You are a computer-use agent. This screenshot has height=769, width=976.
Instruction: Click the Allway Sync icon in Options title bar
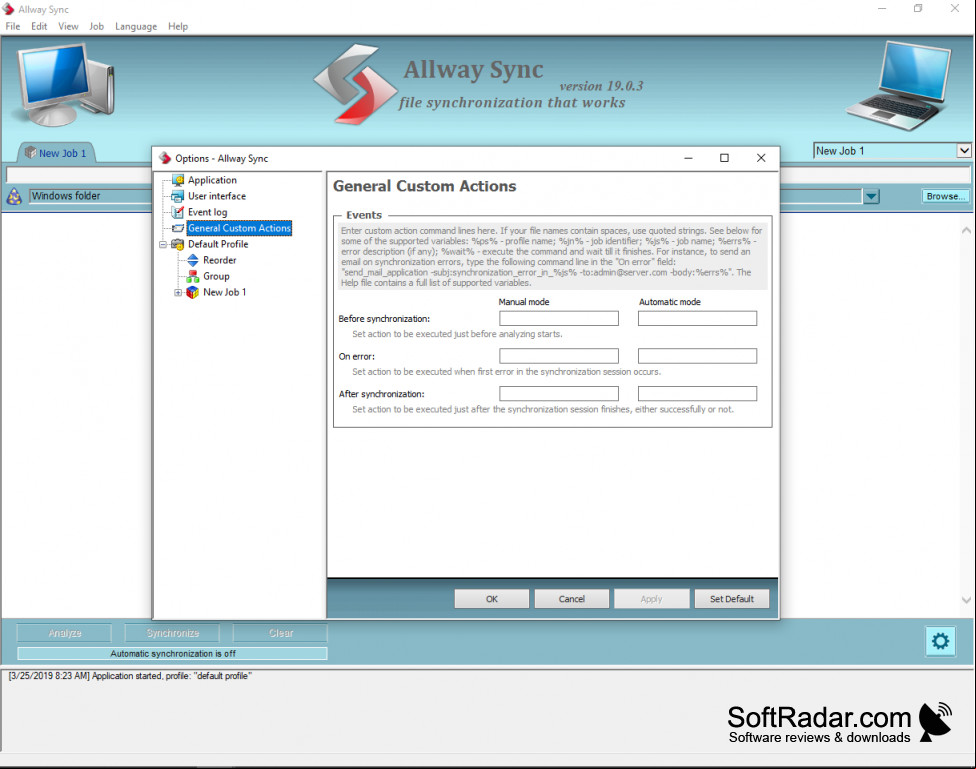tap(165, 158)
